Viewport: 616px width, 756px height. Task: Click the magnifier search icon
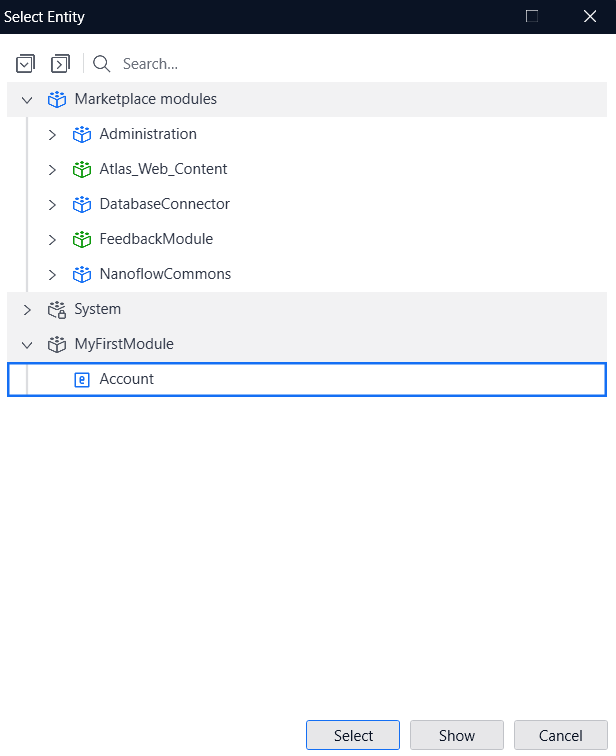click(101, 64)
